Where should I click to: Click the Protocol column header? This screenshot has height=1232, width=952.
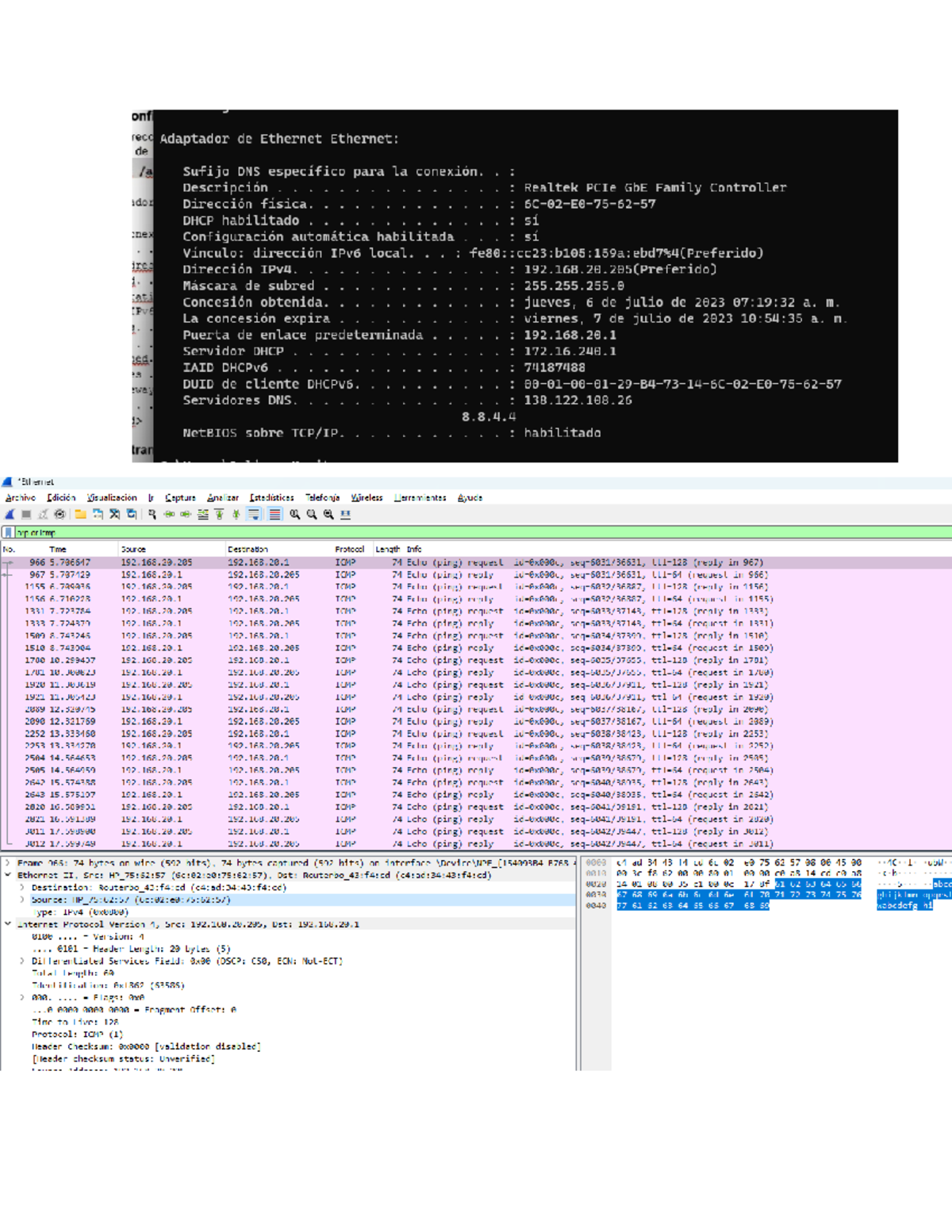pyautogui.click(x=349, y=549)
